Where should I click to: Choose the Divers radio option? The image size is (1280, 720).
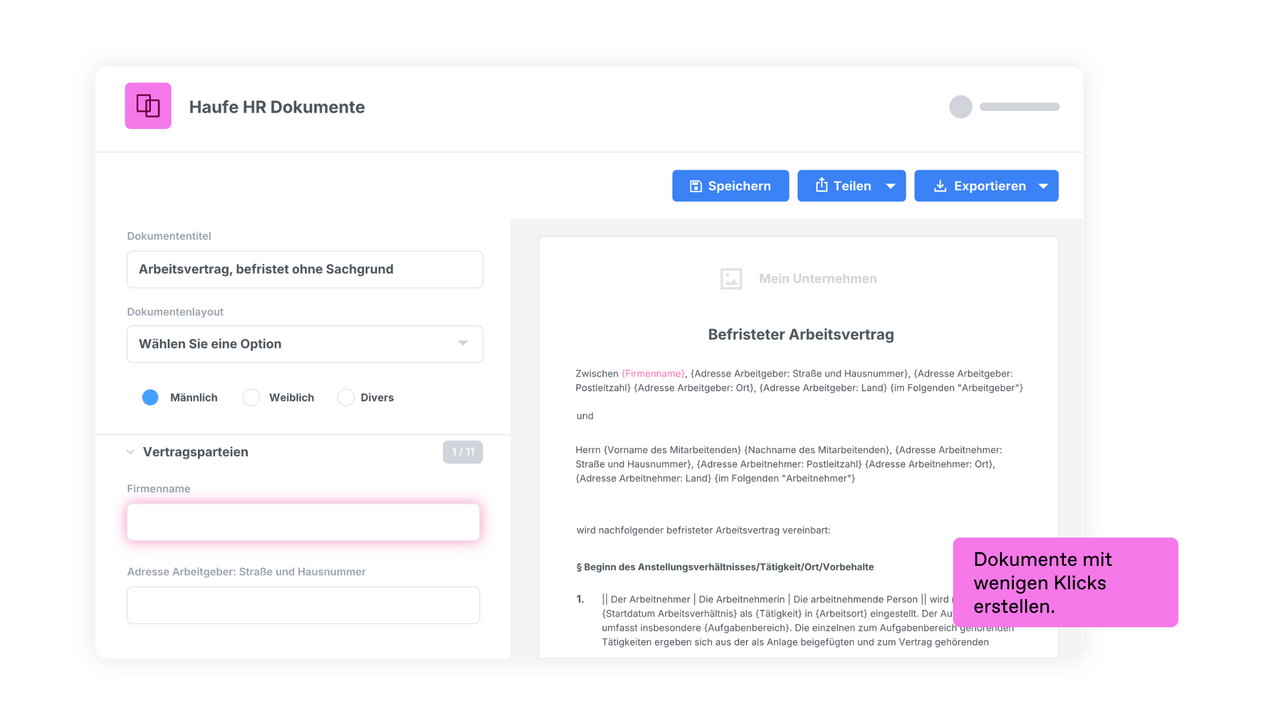click(x=345, y=397)
